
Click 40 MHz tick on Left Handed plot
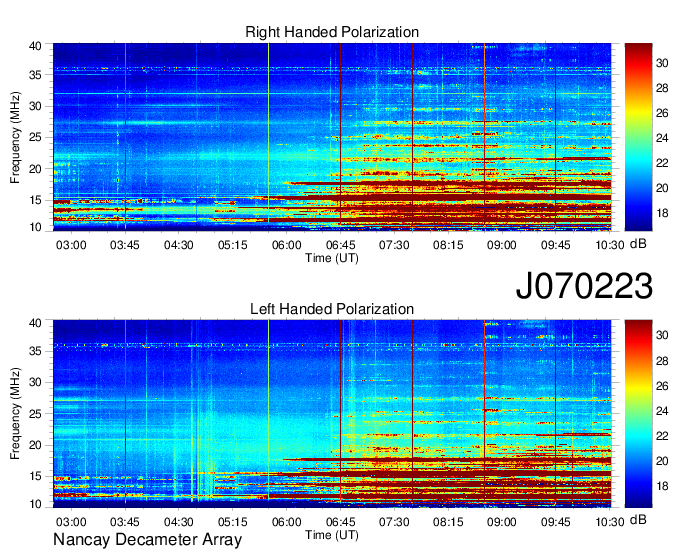pos(36,323)
